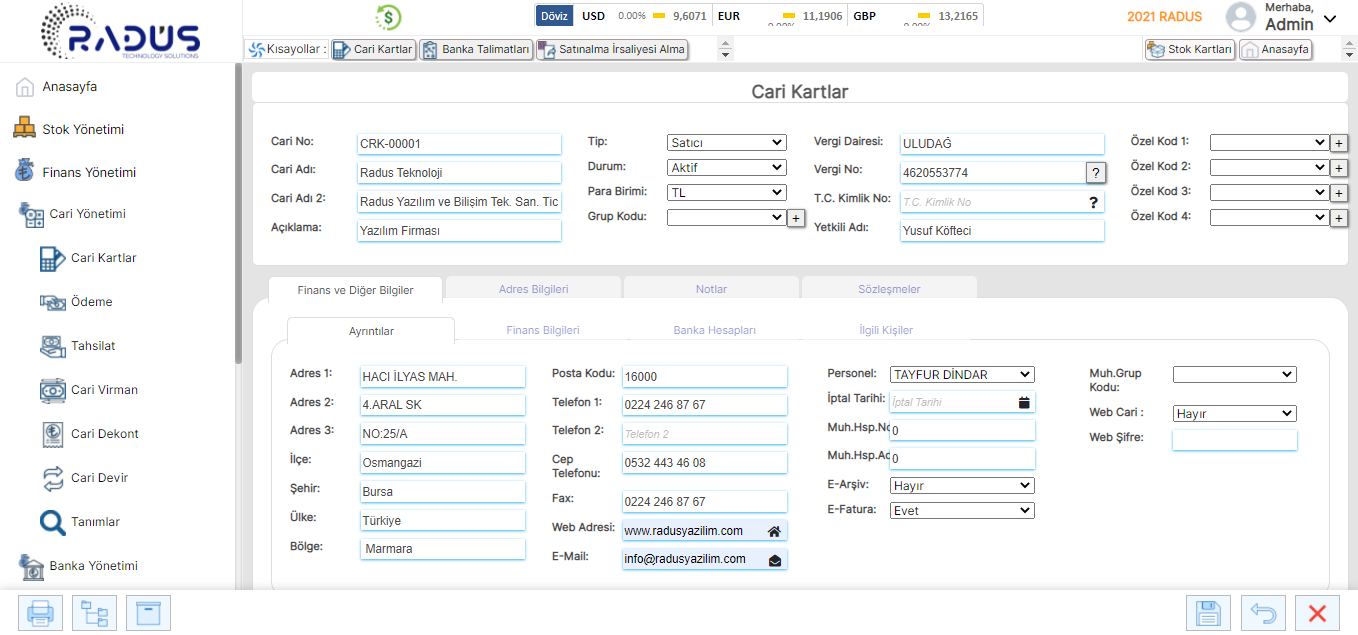Click the Döviz label button

pos(555,16)
